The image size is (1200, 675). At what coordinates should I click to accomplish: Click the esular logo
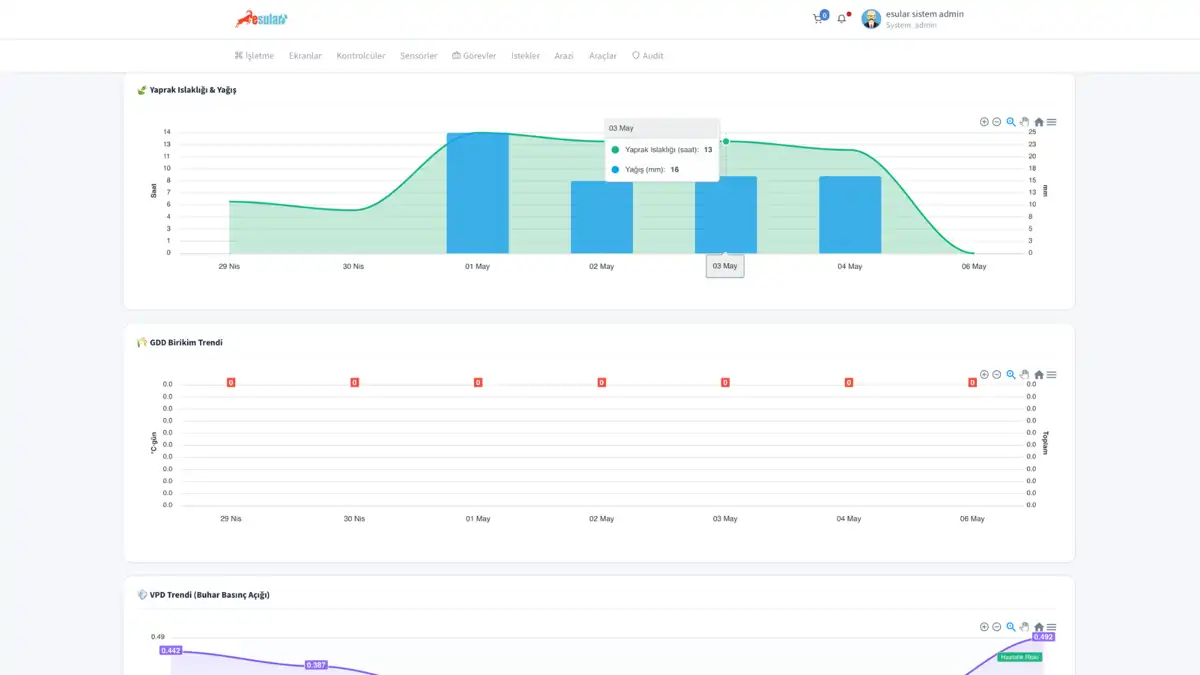[261, 18]
